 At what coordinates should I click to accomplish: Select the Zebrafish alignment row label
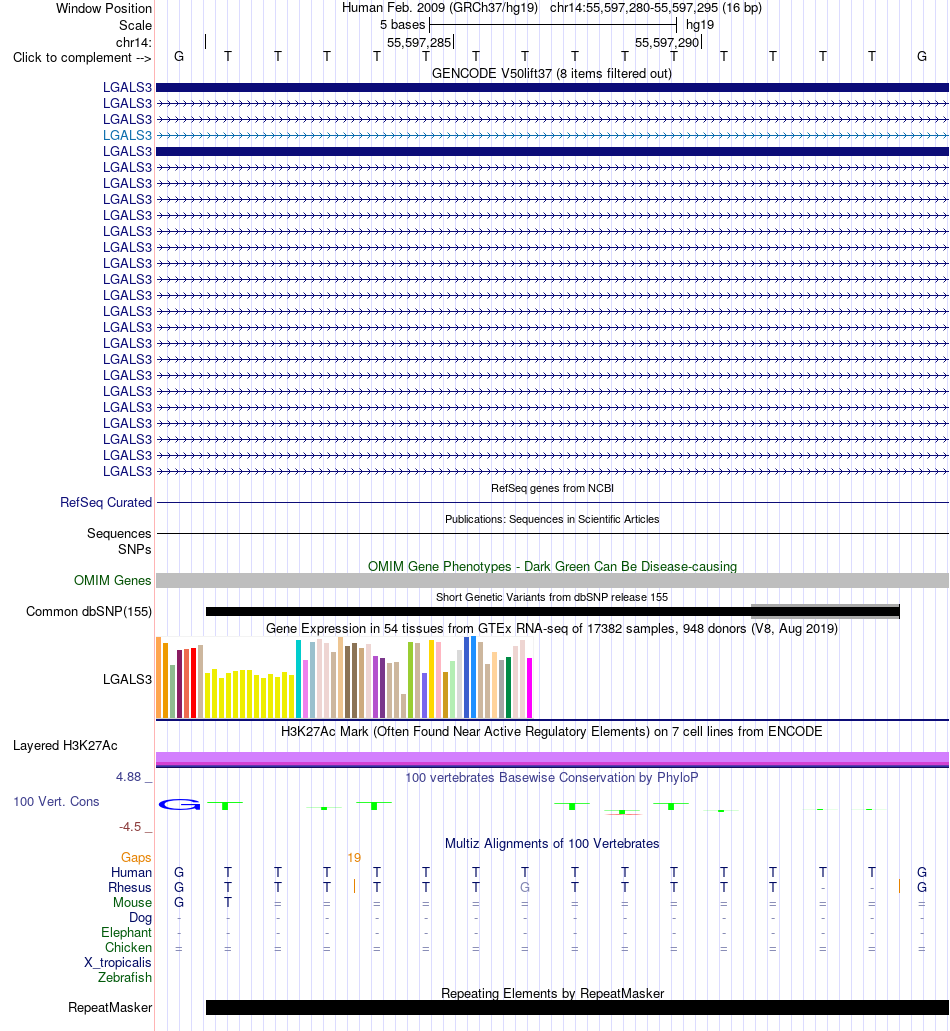tap(125, 978)
